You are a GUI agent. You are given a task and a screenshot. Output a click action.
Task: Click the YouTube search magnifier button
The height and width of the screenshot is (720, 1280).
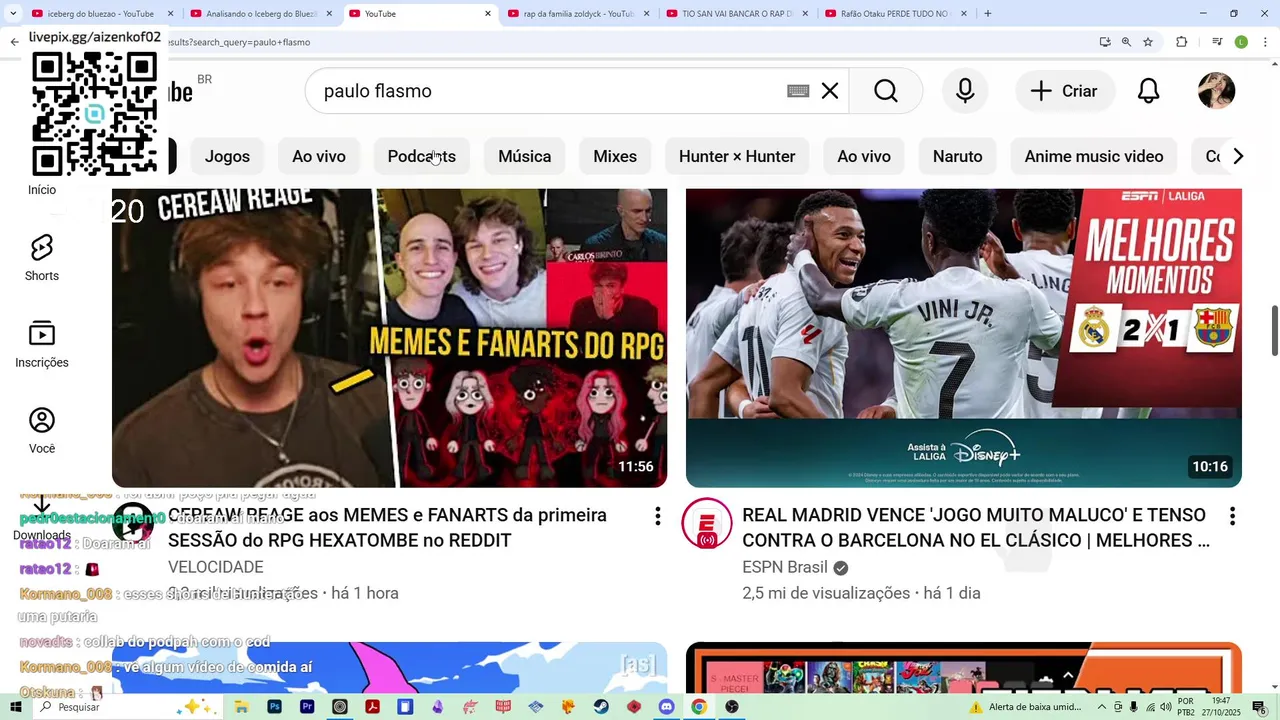pos(886,91)
